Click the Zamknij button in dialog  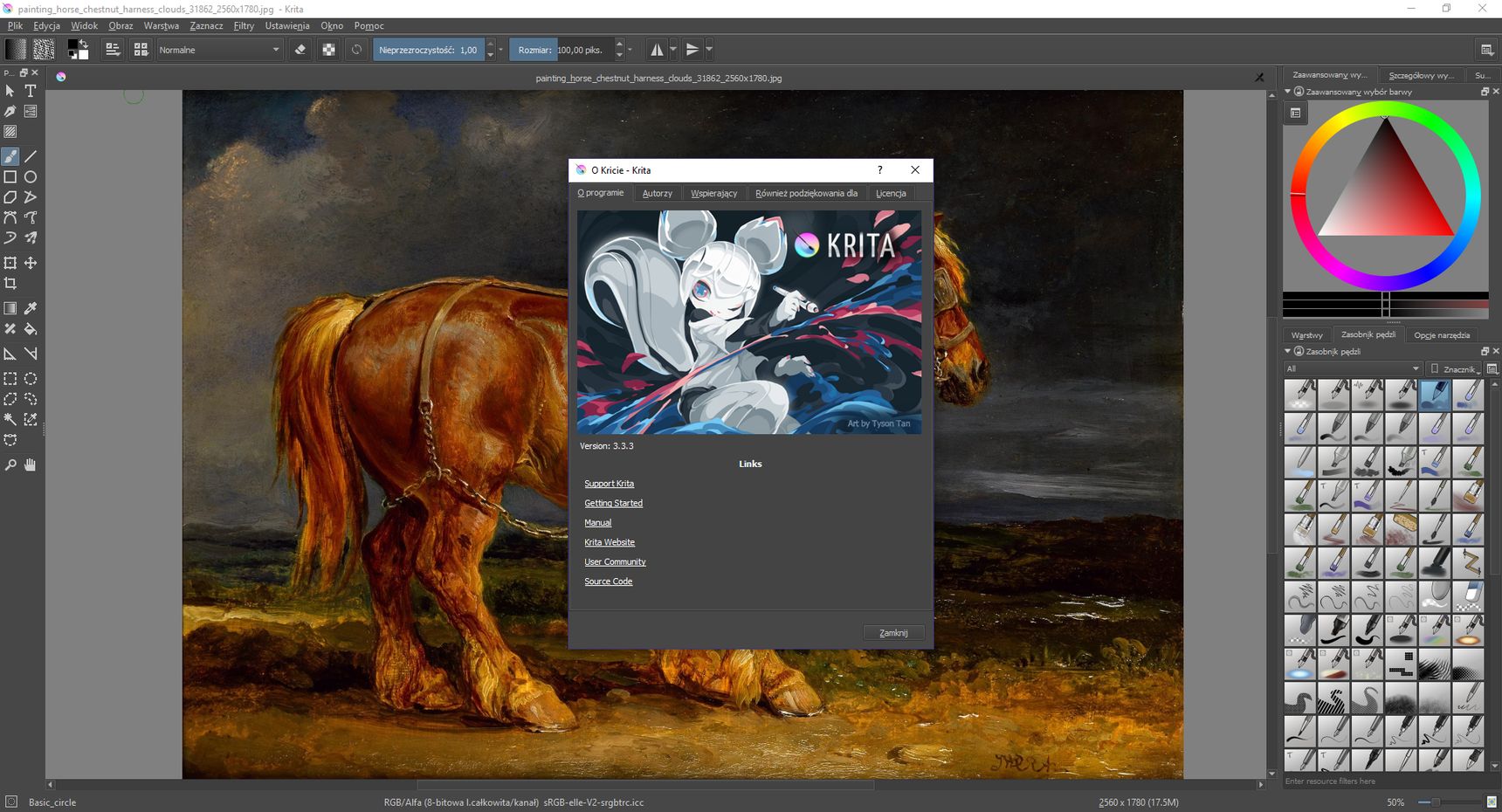point(893,633)
